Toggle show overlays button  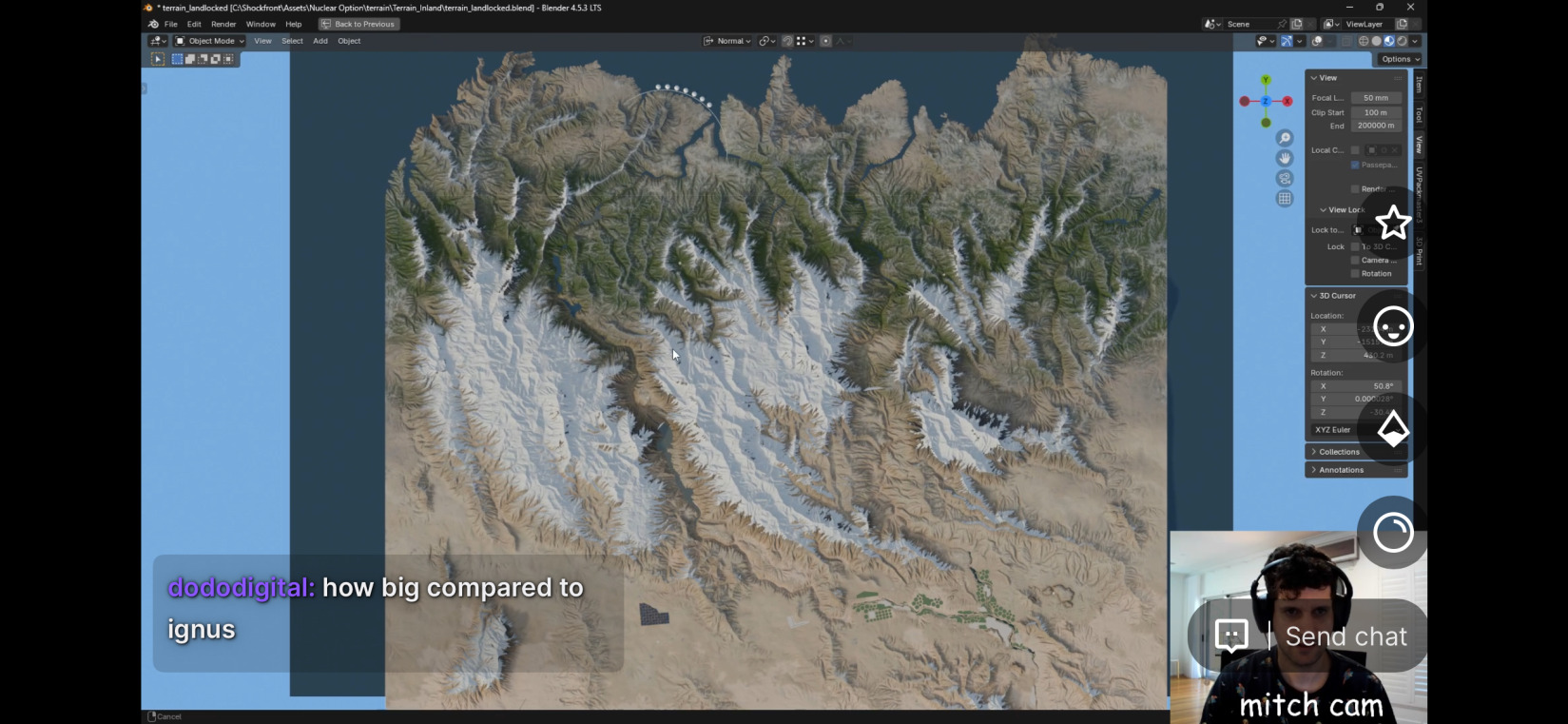click(x=1317, y=41)
